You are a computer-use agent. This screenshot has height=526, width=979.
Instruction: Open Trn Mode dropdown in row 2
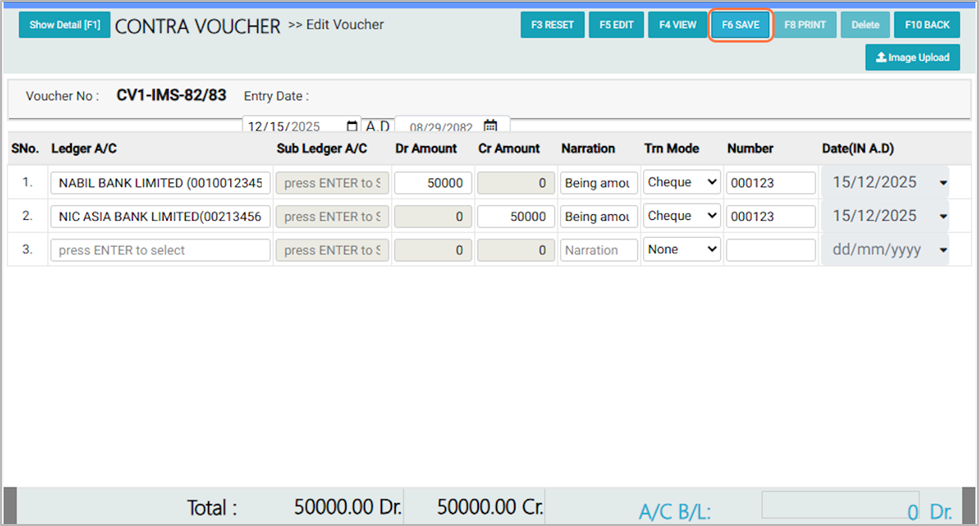click(x=682, y=216)
